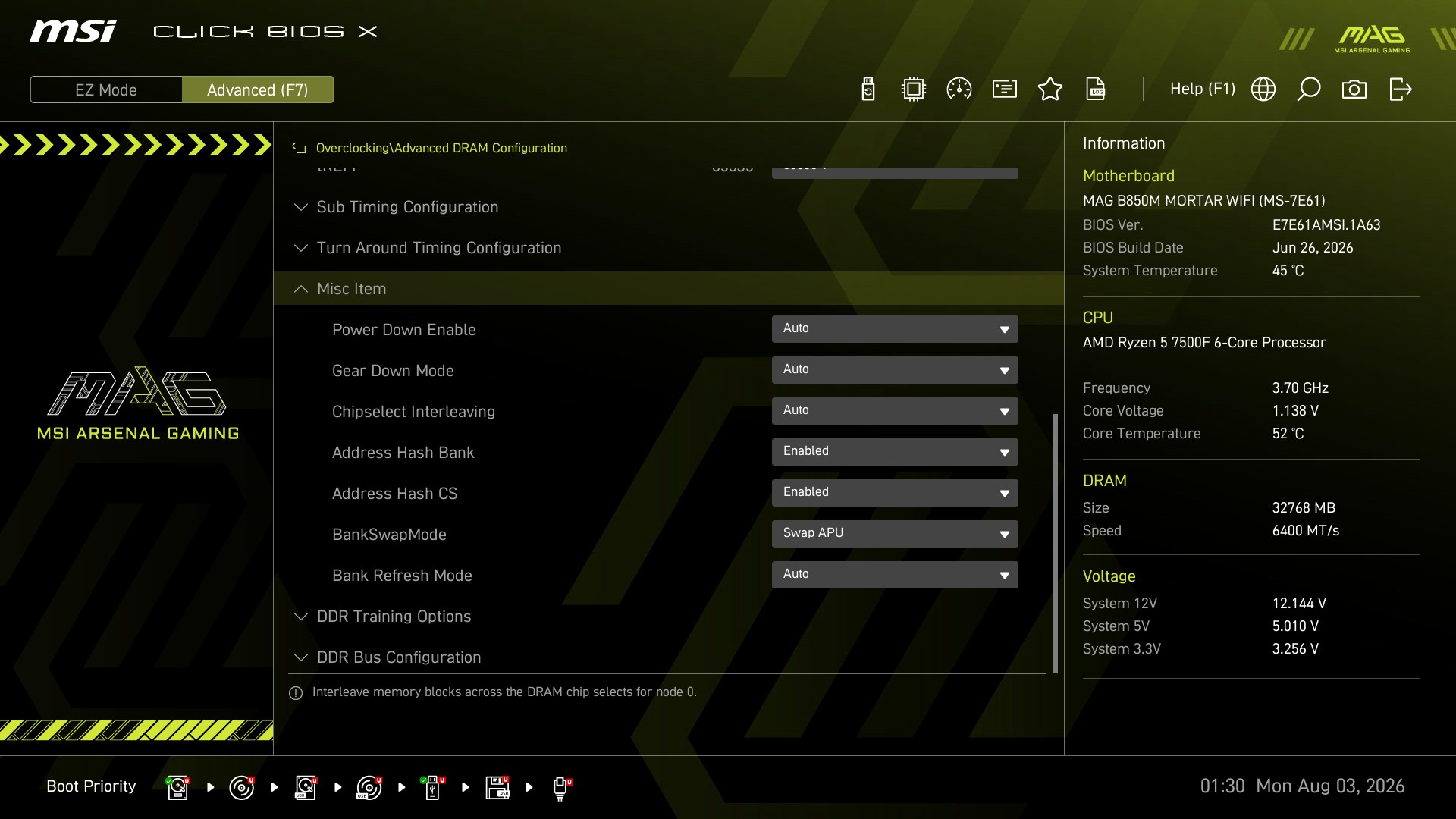The height and width of the screenshot is (819, 1456).
Task: Select the Advanced (F7) mode tab
Action: pyautogui.click(x=258, y=89)
